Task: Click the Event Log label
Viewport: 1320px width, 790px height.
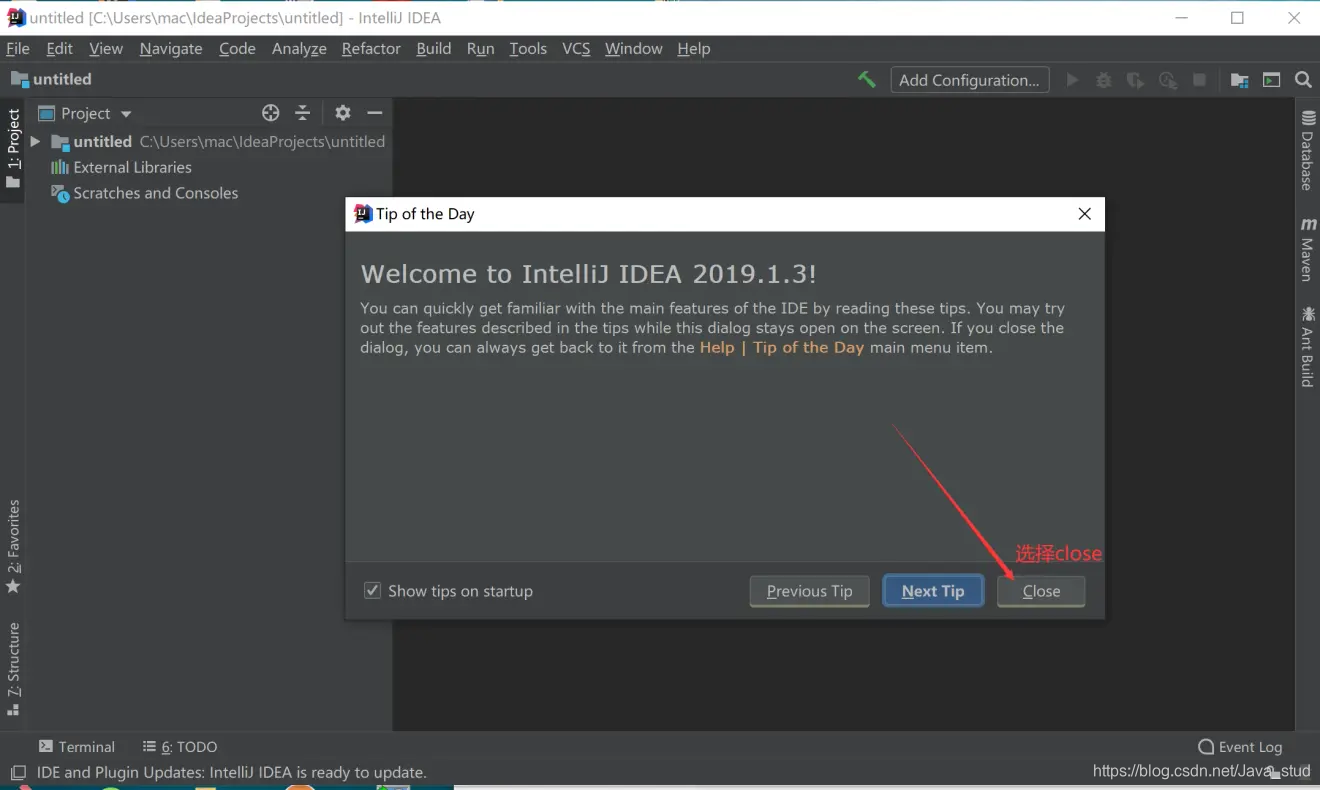Action: click(x=1250, y=747)
